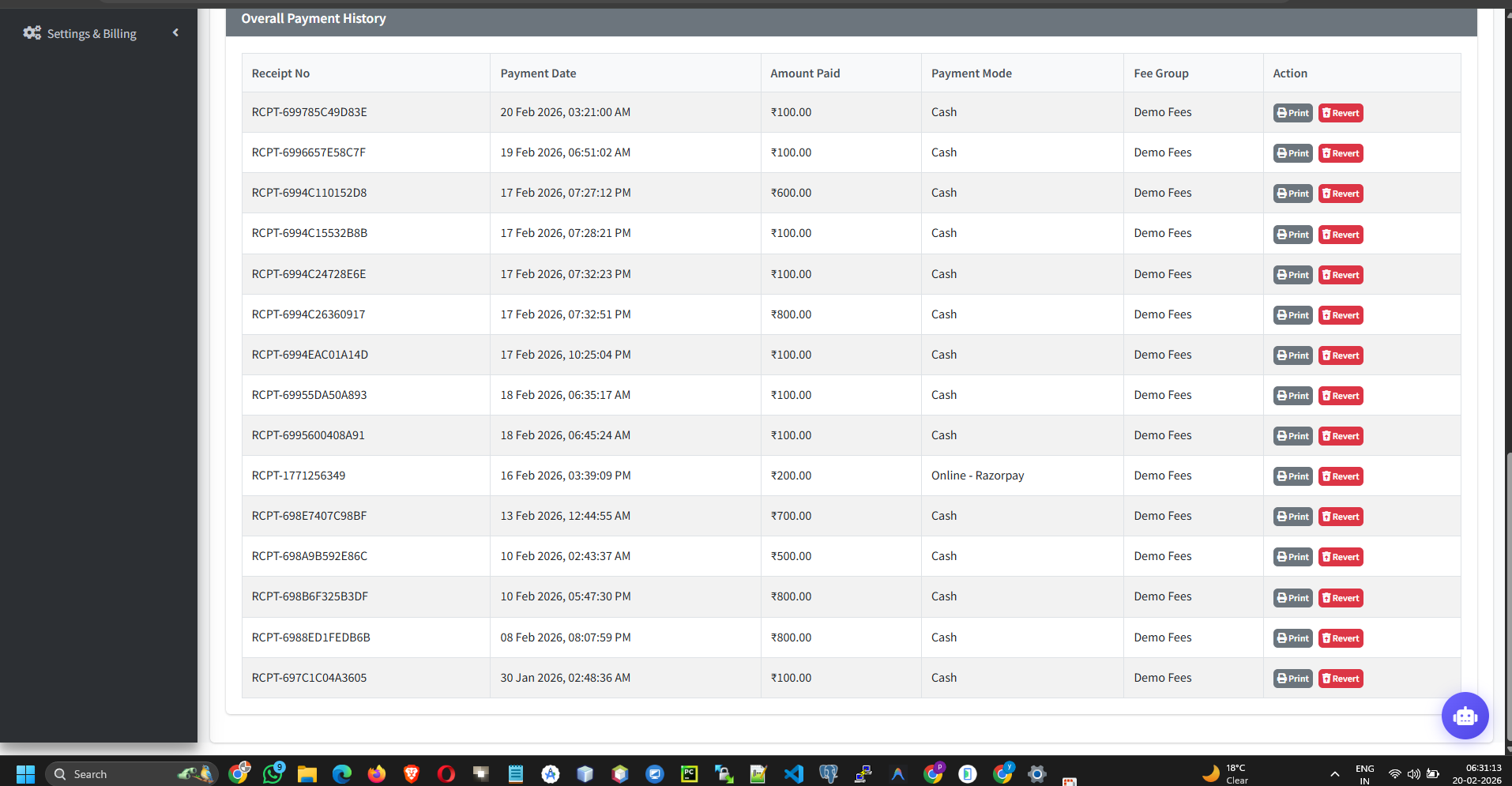The image size is (1512, 786).
Task: Open WhatsApp from the taskbar
Action: [273, 773]
